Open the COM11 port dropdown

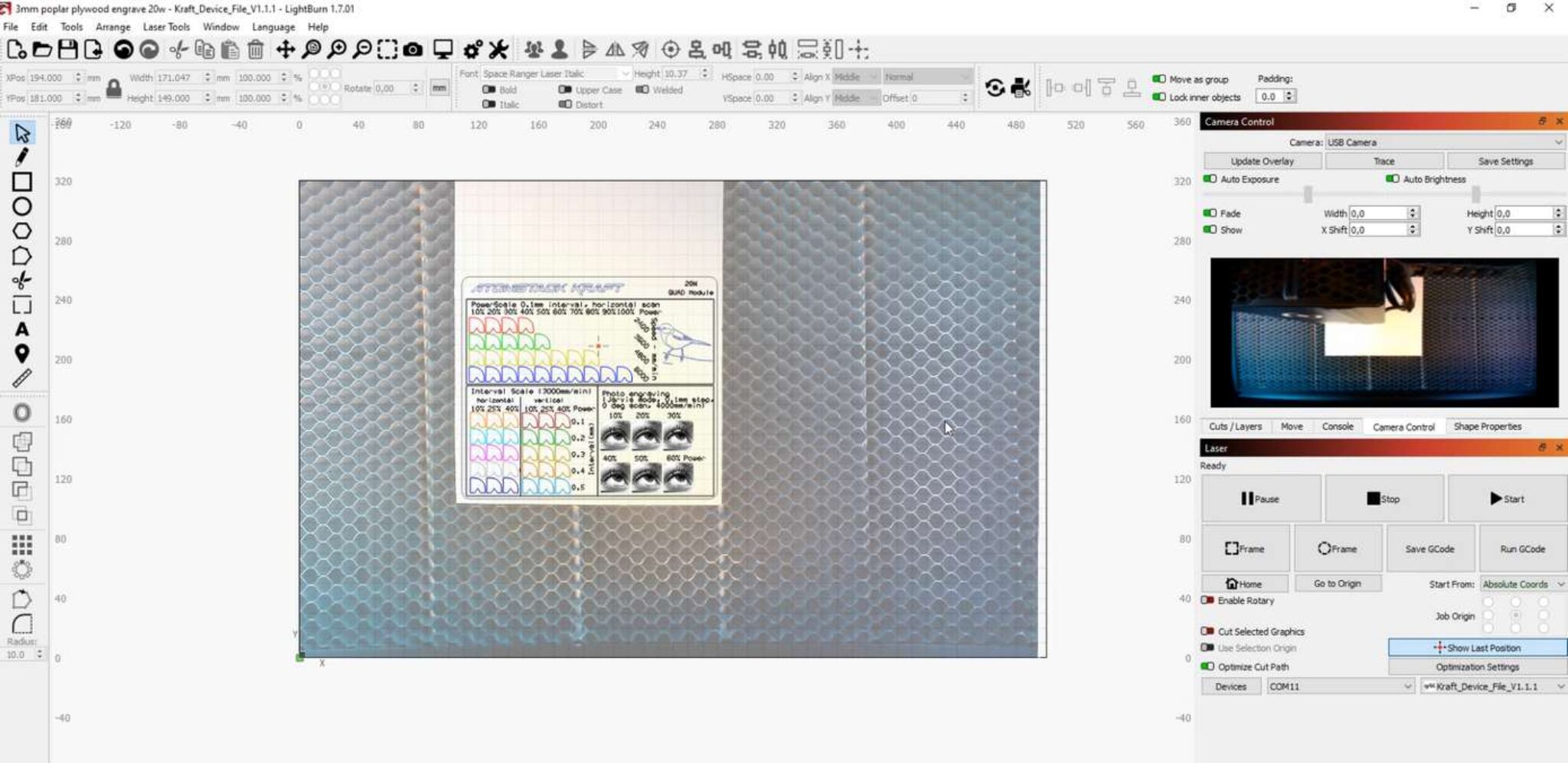point(1340,686)
